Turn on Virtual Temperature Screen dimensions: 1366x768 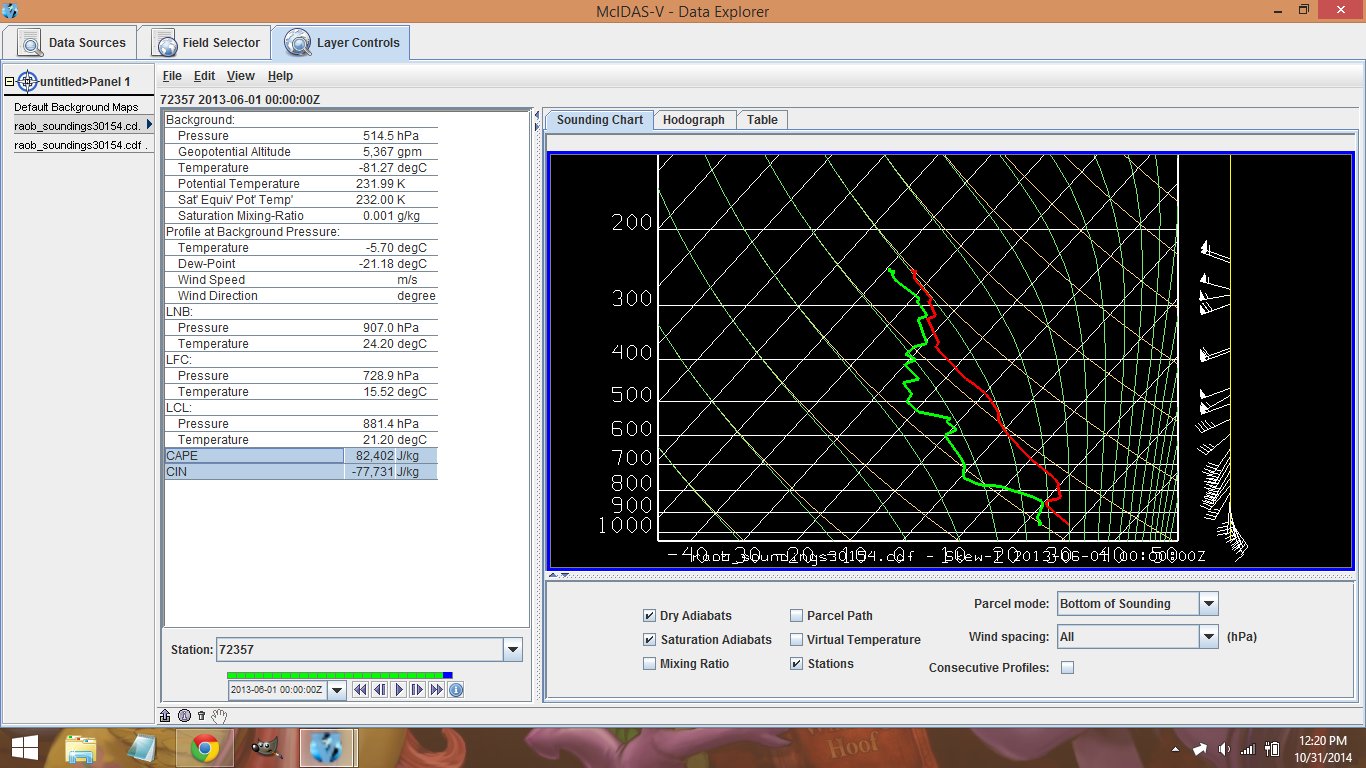[797, 640]
